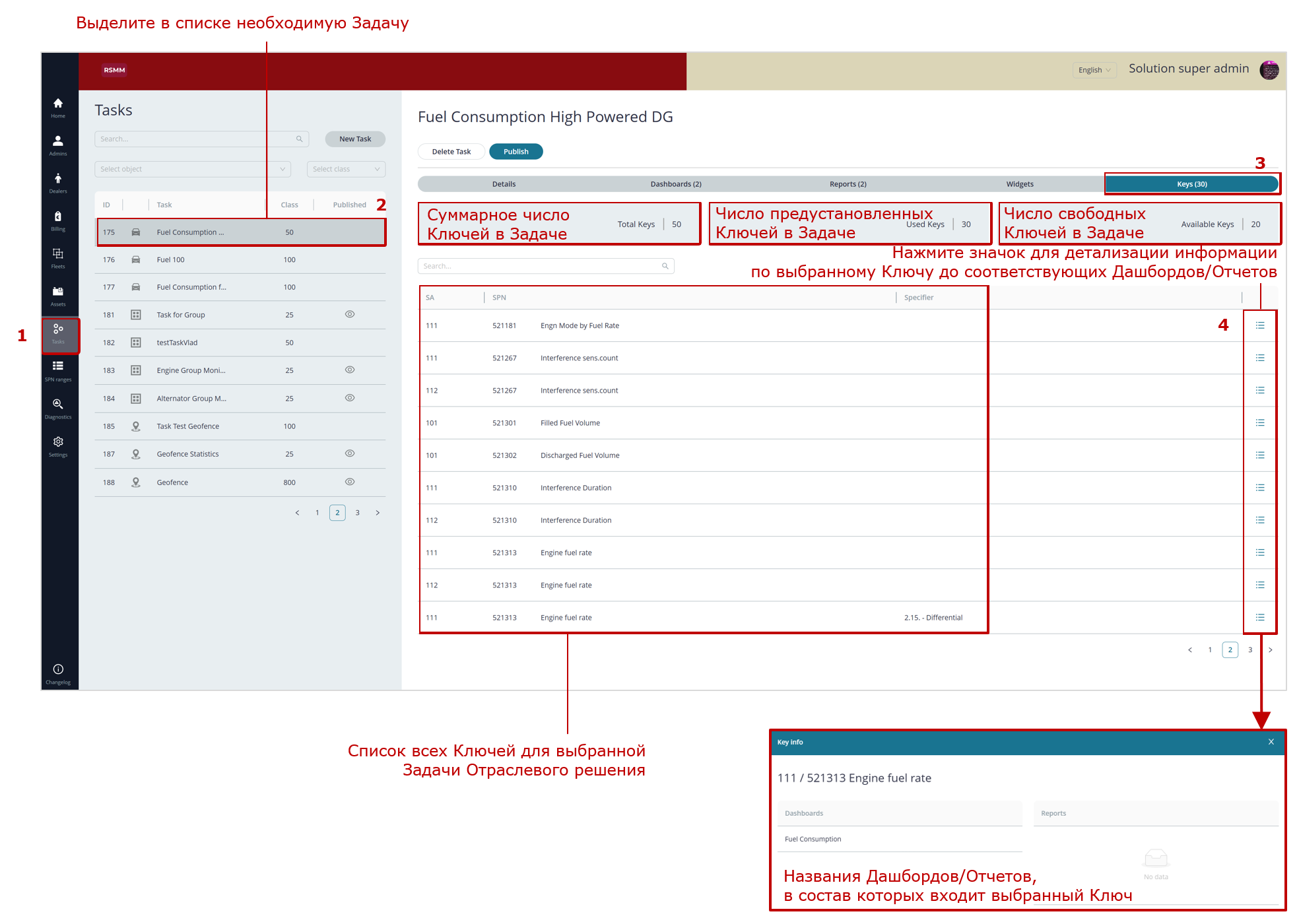Screen dimensions: 1299x924
Task: Click the Delete Task button
Action: [x=451, y=152]
